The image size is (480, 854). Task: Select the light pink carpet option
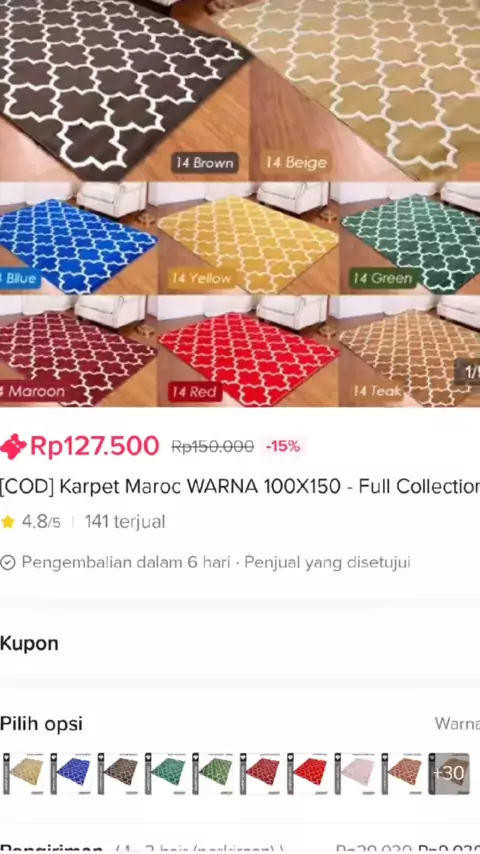[355, 773]
